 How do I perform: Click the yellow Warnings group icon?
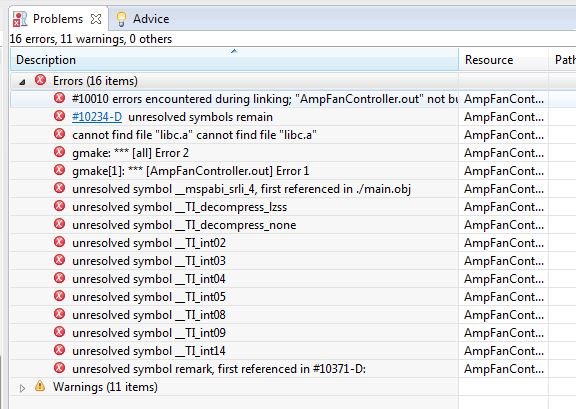pyautogui.click(x=40, y=386)
